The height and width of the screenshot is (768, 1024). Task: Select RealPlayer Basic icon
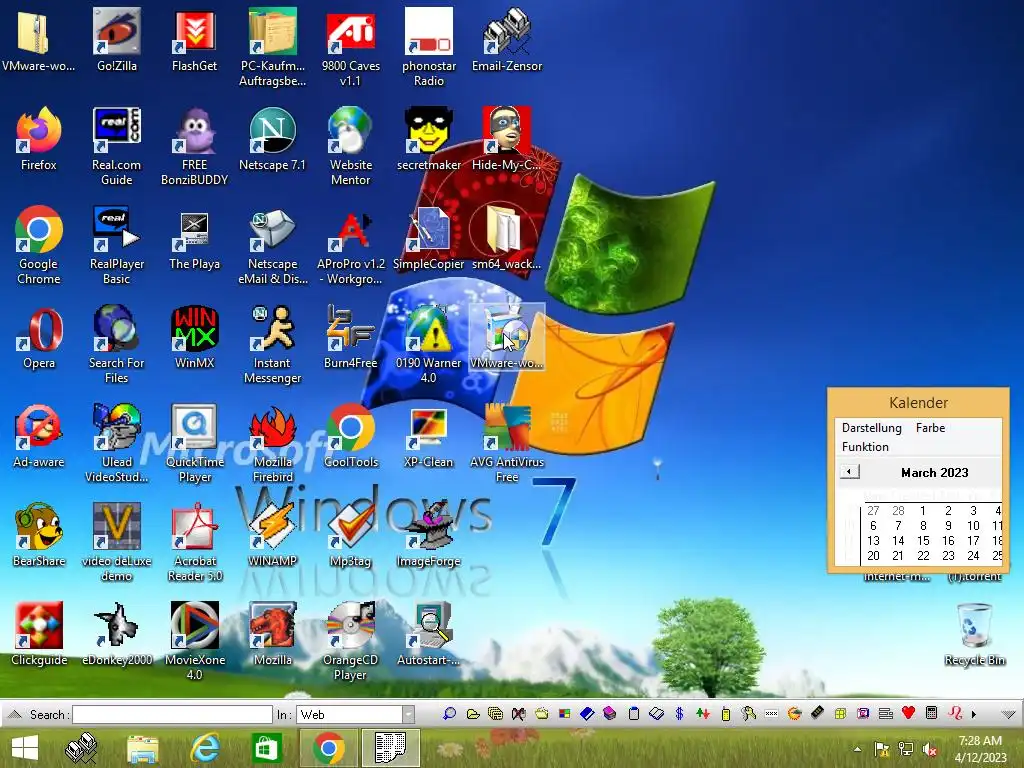click(117, 245)
